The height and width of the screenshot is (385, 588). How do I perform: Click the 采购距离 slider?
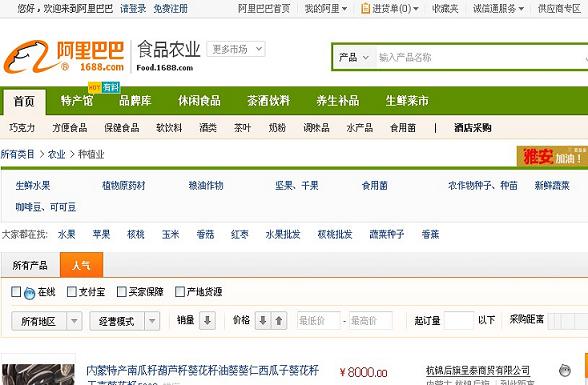567,321
